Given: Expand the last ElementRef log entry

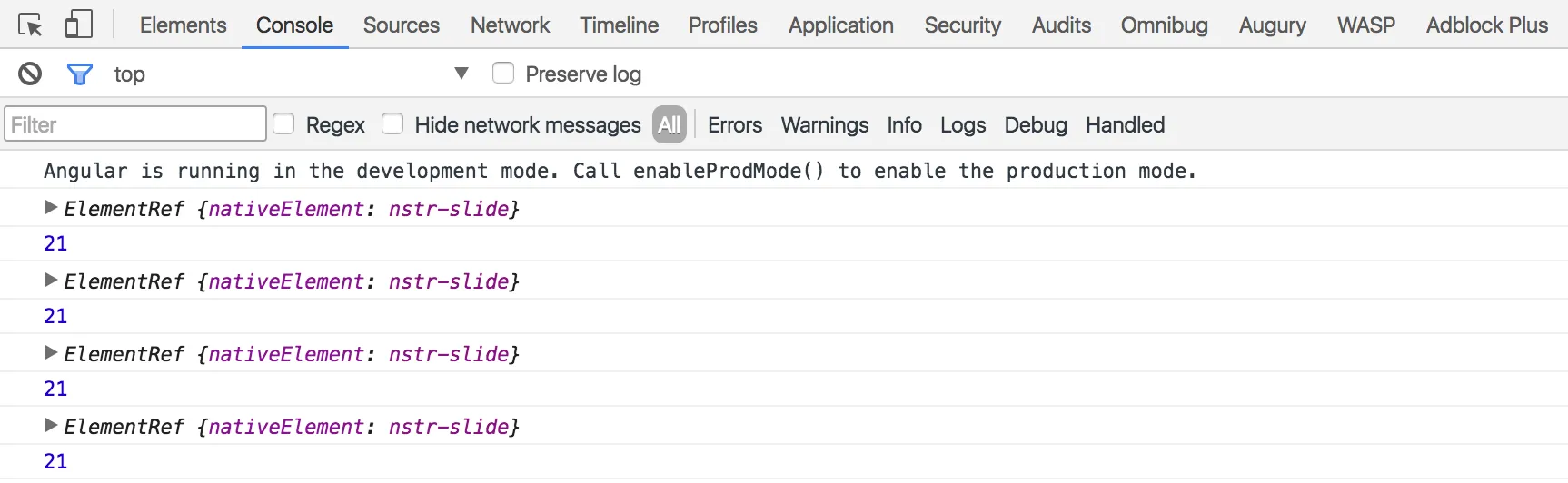Looking at the screenshot, I should 51,426.
